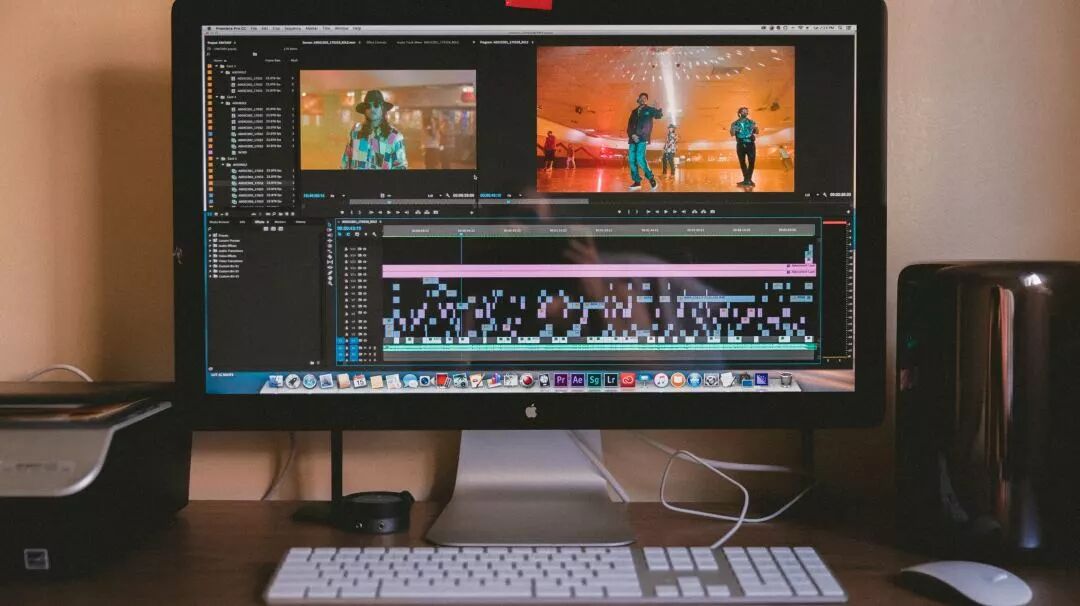
Task: Open the Sequence menu
Action: click(293, 28)
